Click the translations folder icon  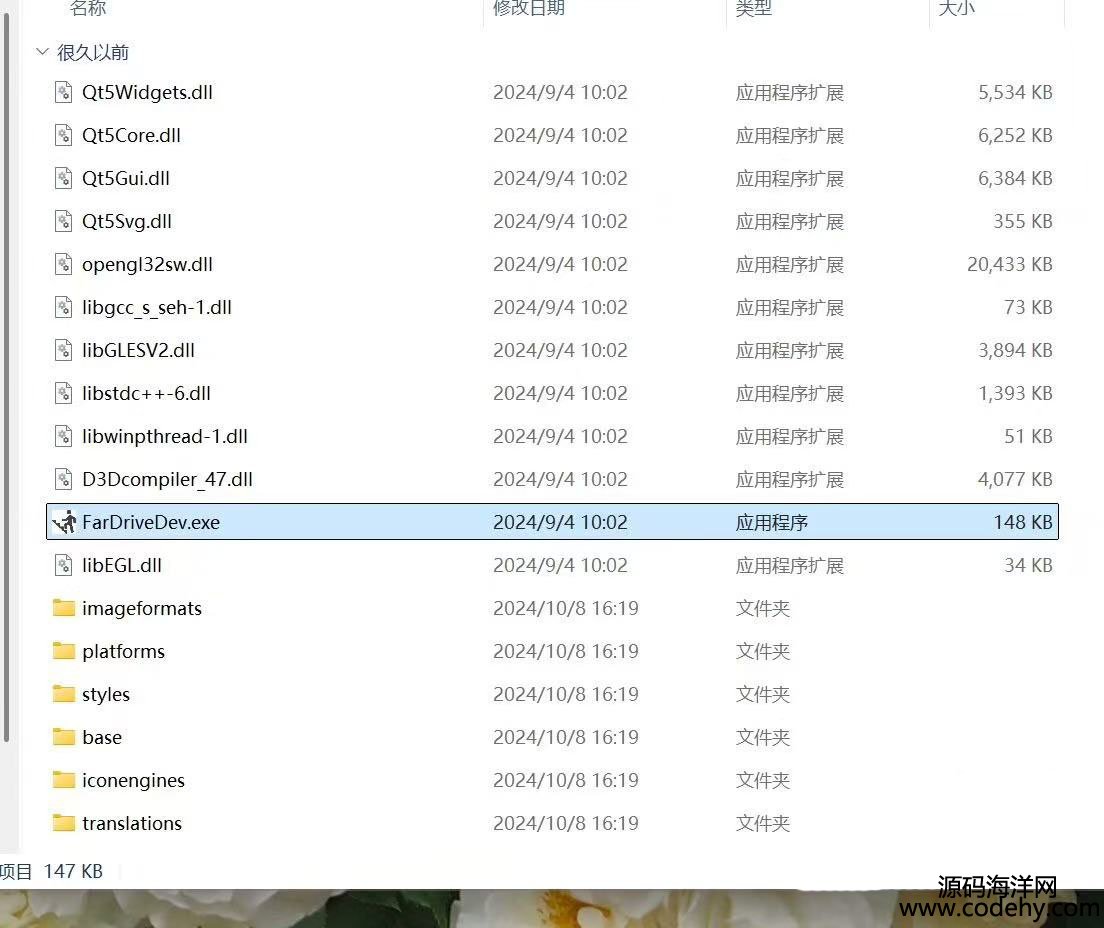[x=63, y=822]
